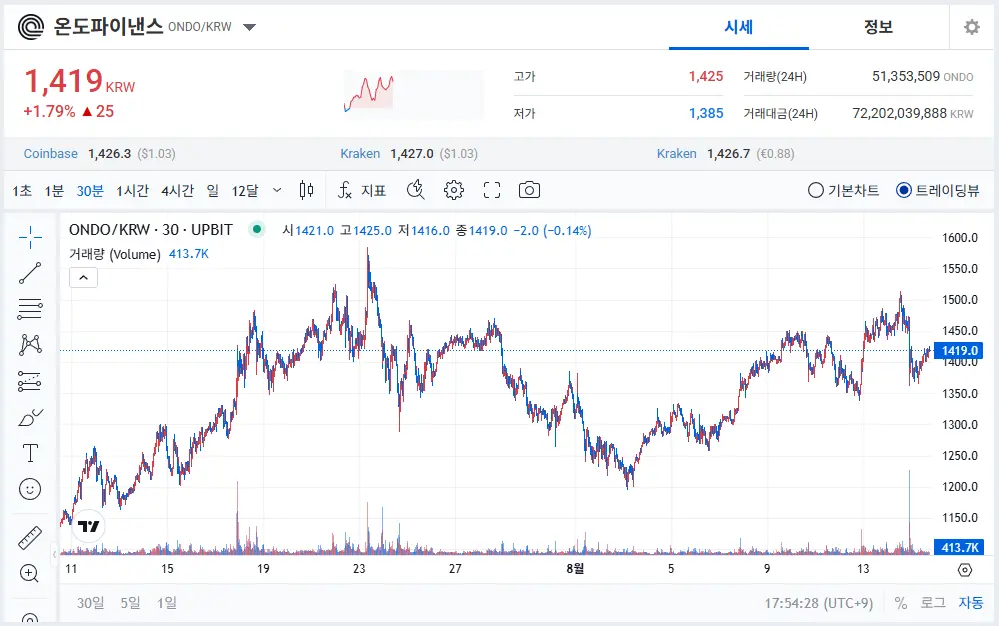Toggle percent scale % button

900,602
